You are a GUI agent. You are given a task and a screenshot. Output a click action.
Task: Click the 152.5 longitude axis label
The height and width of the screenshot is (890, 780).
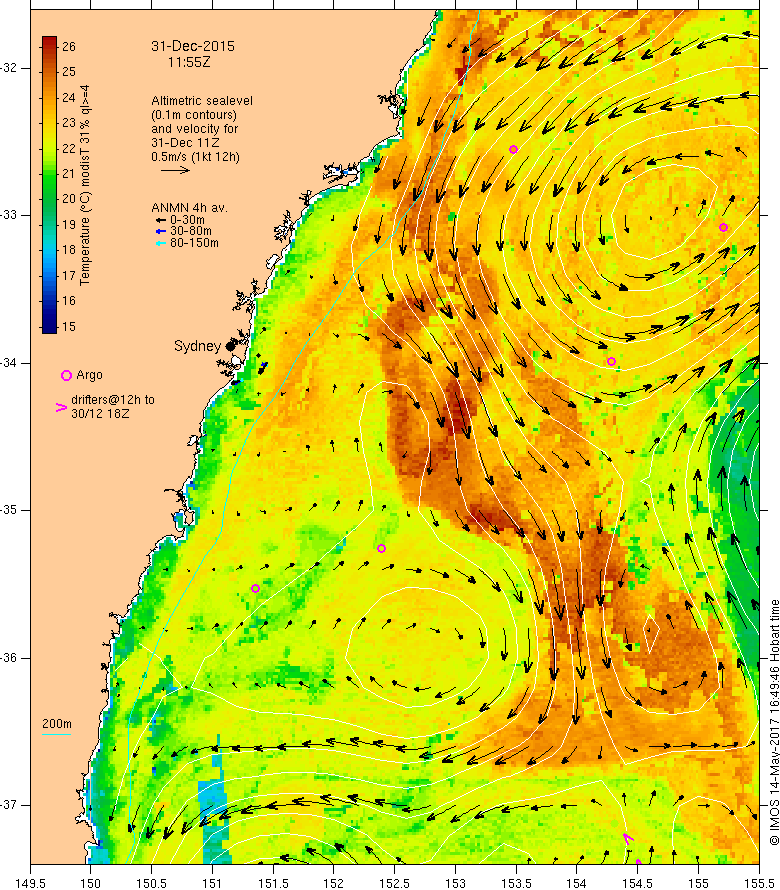395,884
